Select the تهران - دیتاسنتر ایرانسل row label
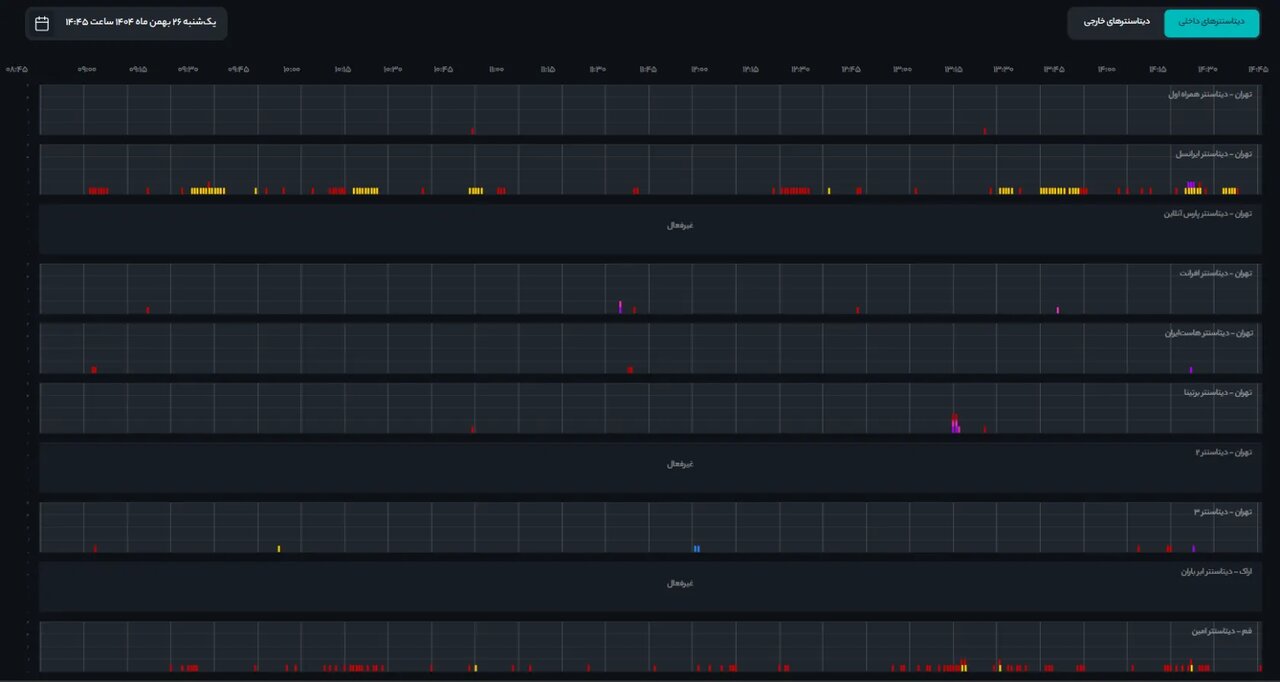Image resolution: width=1280 pixels, height=682 pixels. (1213, 154)
